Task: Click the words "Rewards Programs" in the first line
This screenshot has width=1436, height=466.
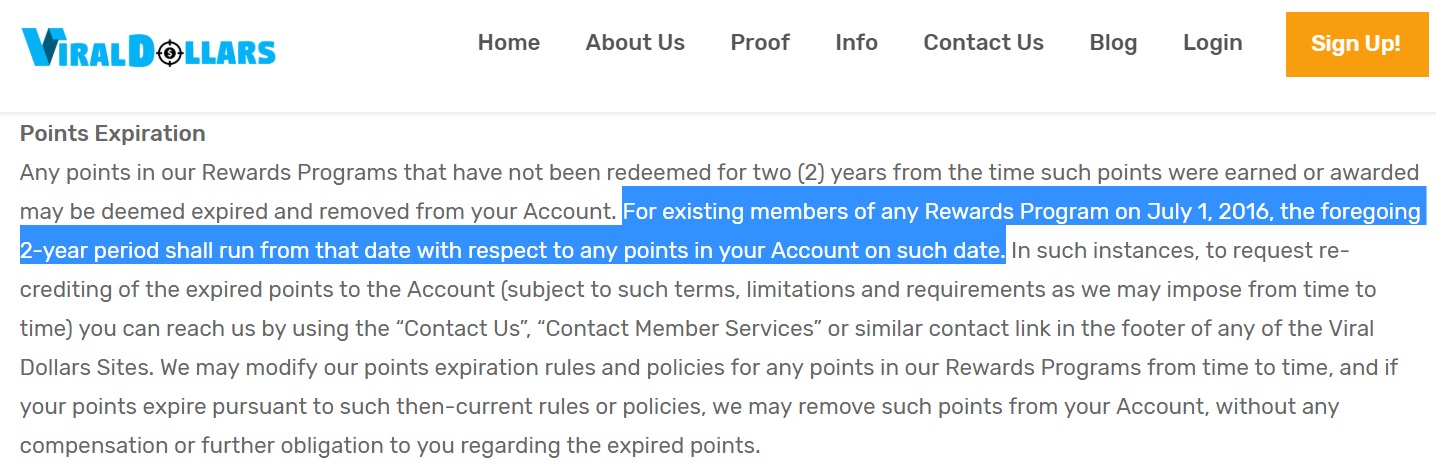Action: (300, 173)
